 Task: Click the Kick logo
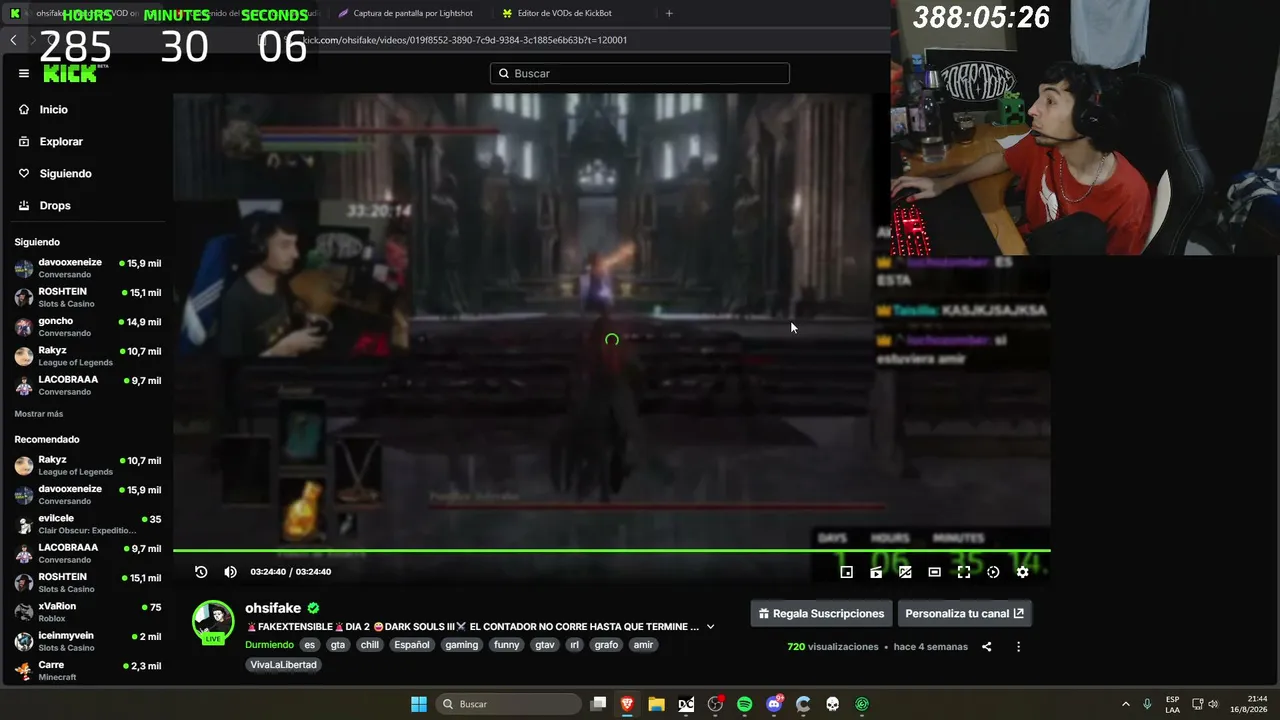coord(69,73)
